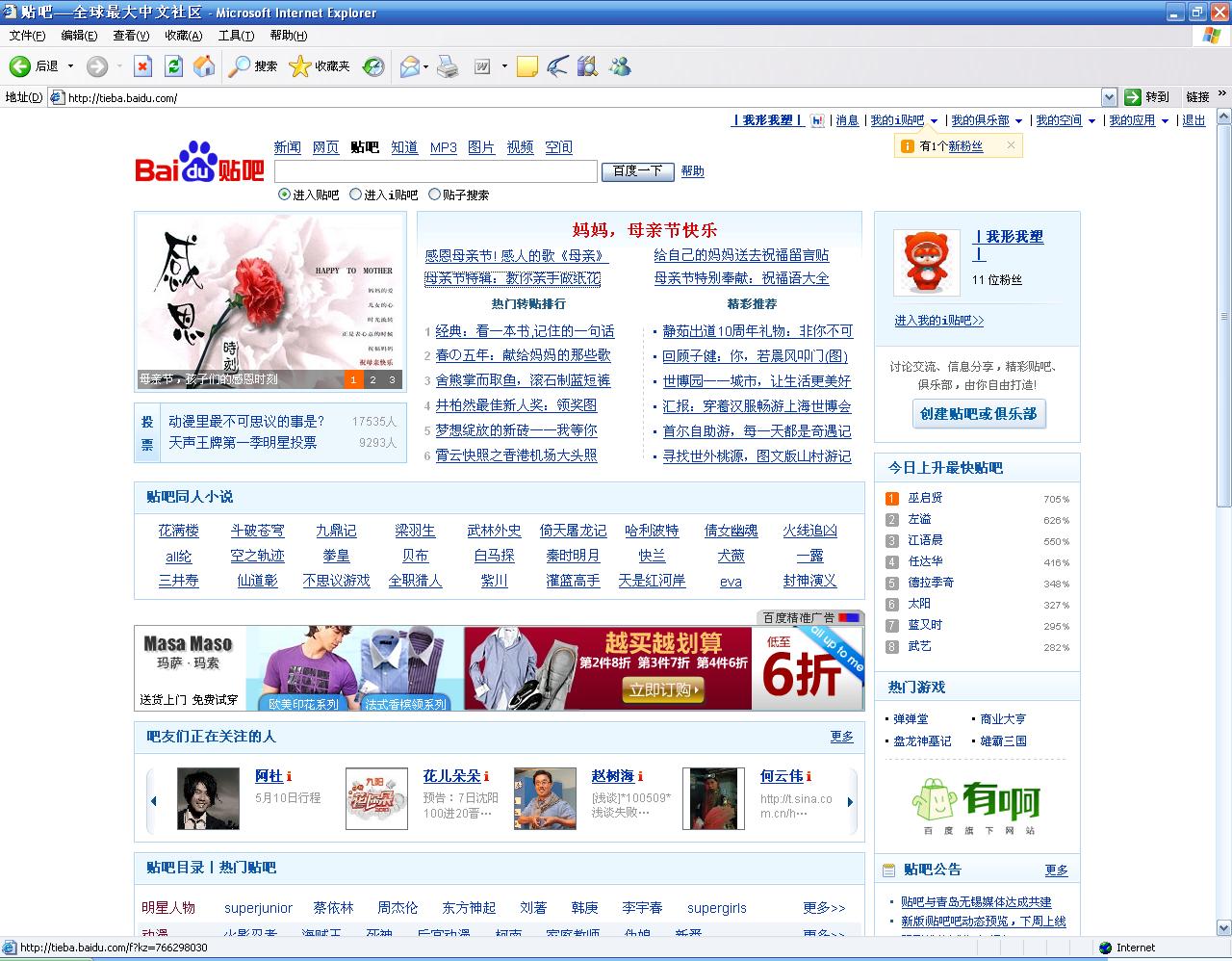This screenshot has height=961, width=1232.
Task: Click the blue bird toolbar icon
Action: [557, 66]
